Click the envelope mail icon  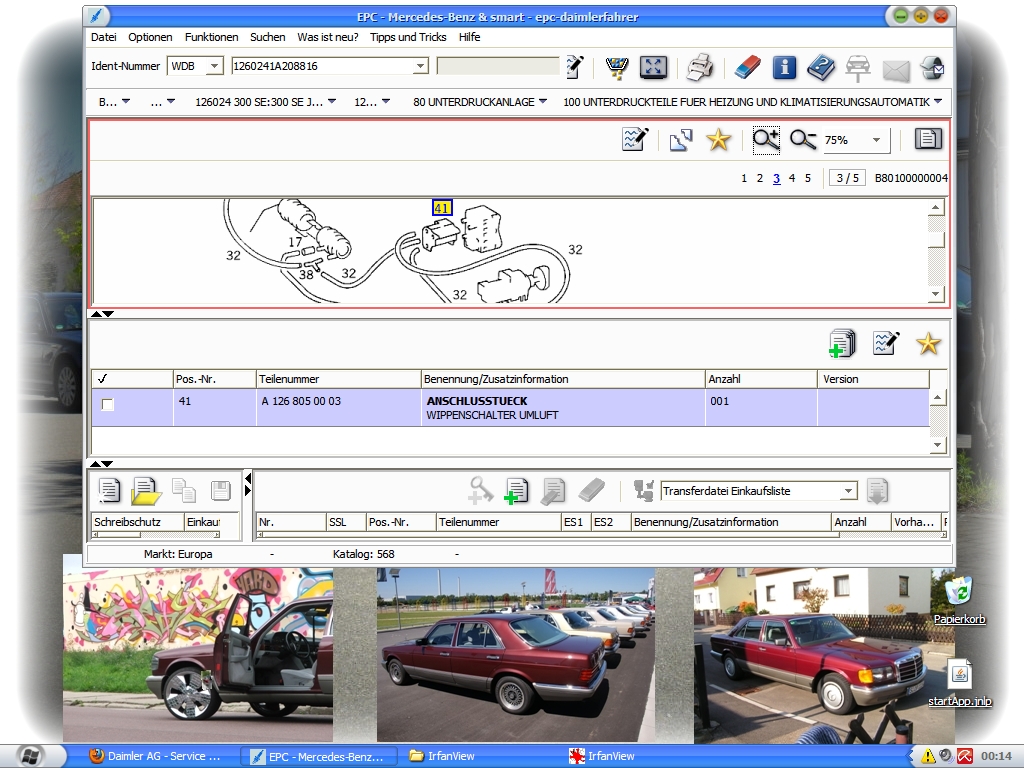(x=896, y=70)
